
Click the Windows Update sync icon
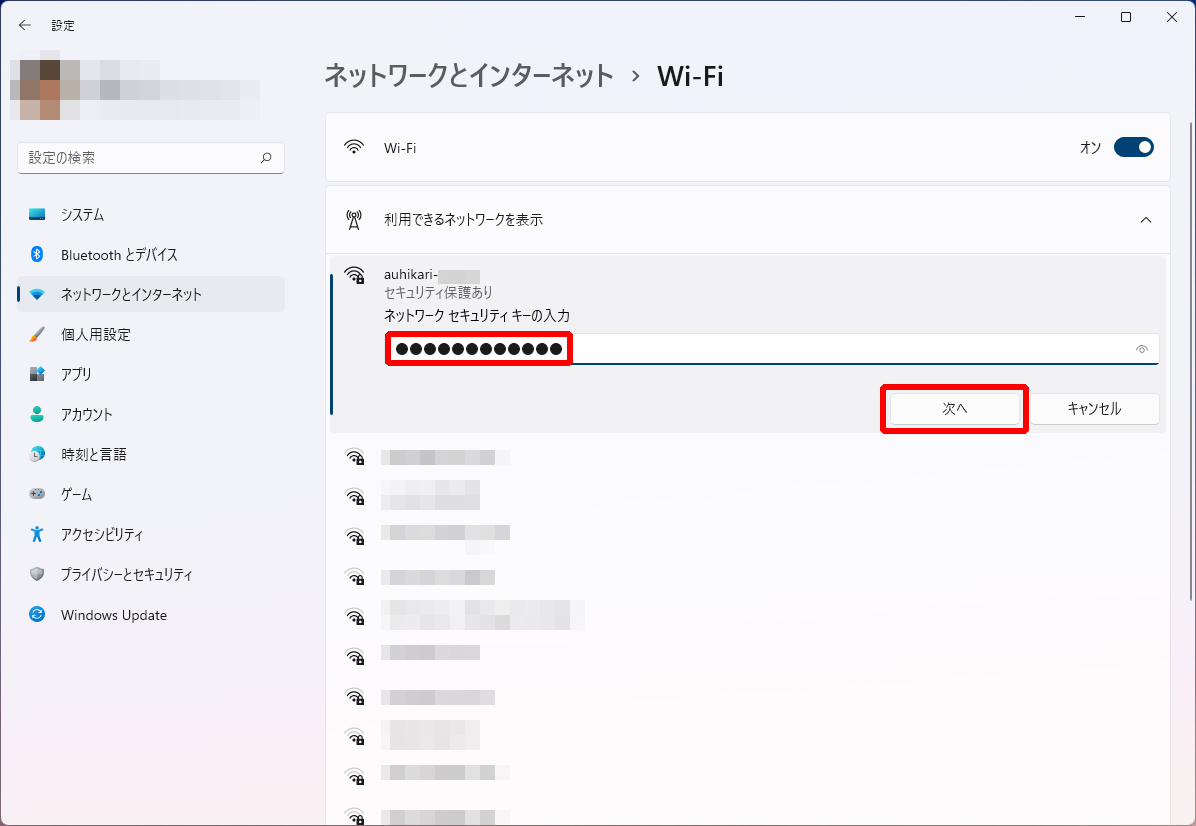pyautogui.click(x=37, y=615)
